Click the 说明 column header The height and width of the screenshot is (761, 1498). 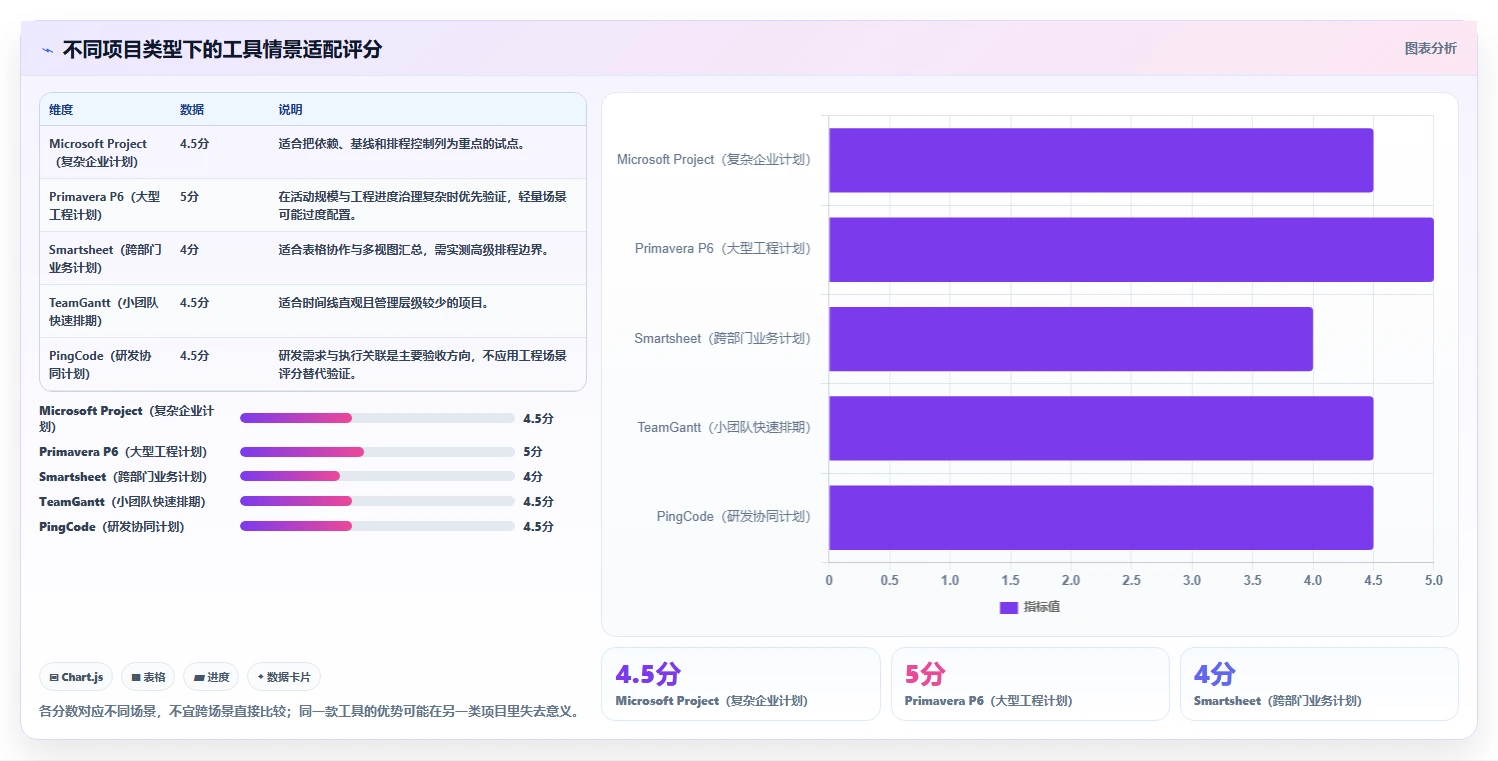coord(290,110)
